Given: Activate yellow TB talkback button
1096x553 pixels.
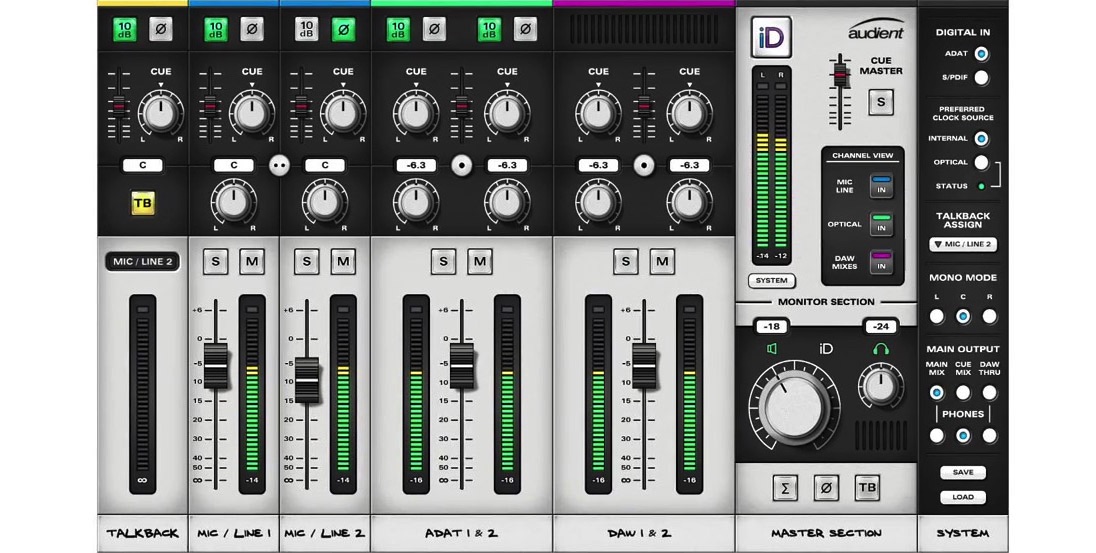Looking at the screenshot, I should point(143,203).
